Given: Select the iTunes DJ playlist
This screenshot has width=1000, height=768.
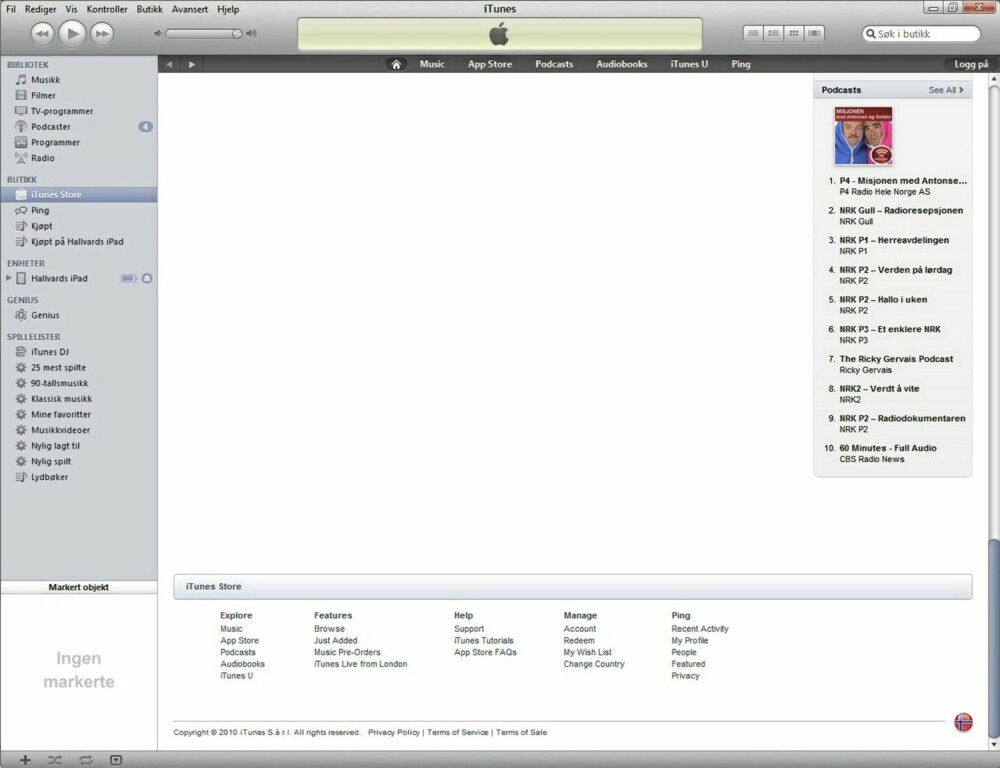Looking at the screenshot, I should [x=78, y=351].
